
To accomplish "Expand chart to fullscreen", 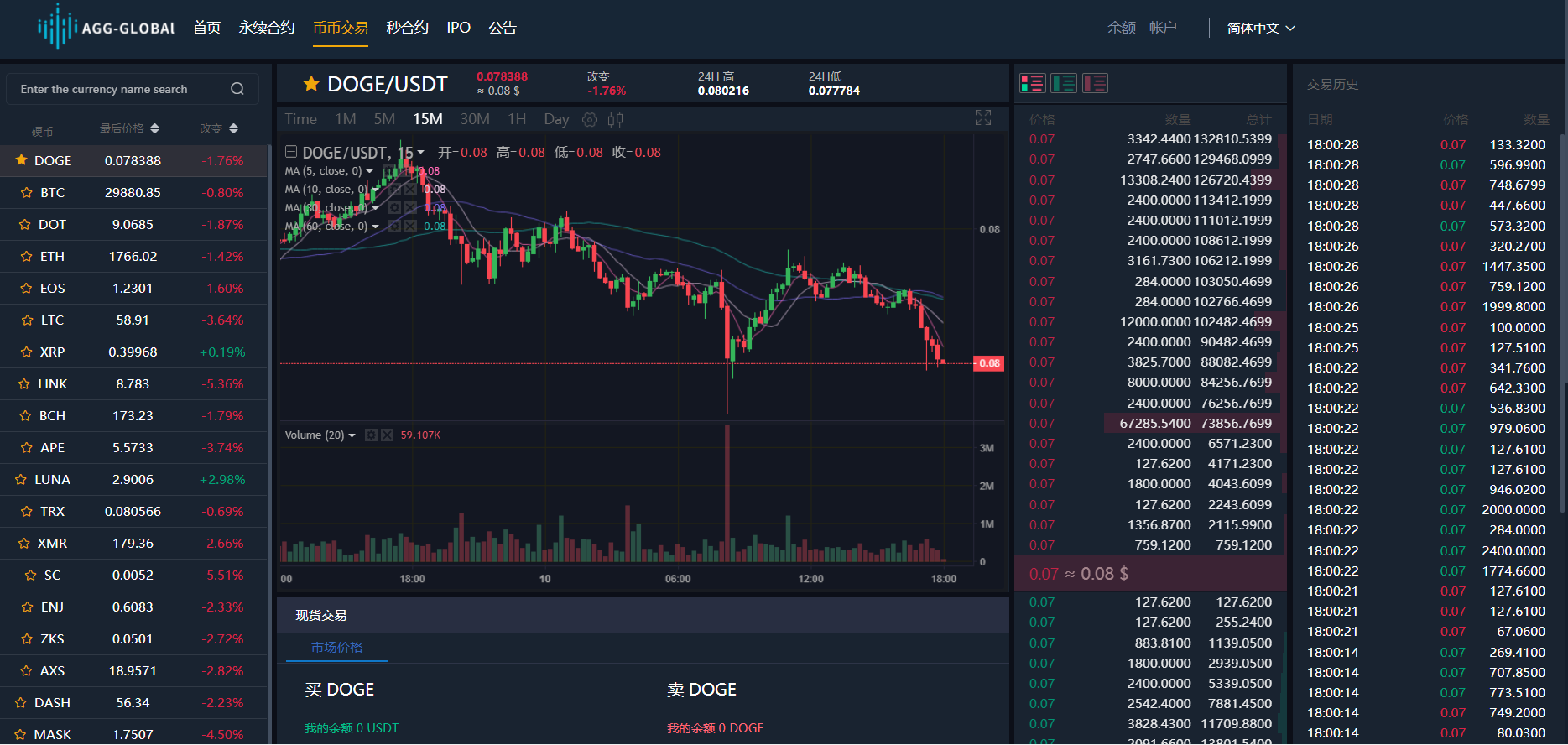I will tap(983, 117).
